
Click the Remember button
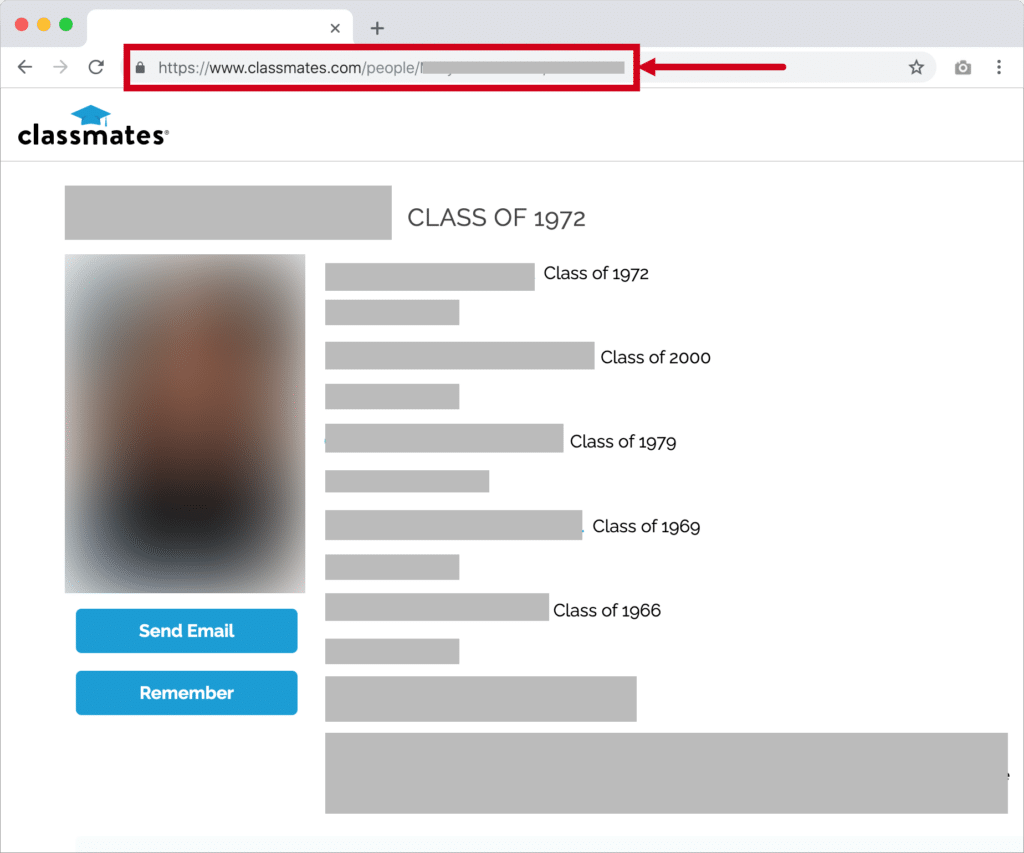[186, 692]
